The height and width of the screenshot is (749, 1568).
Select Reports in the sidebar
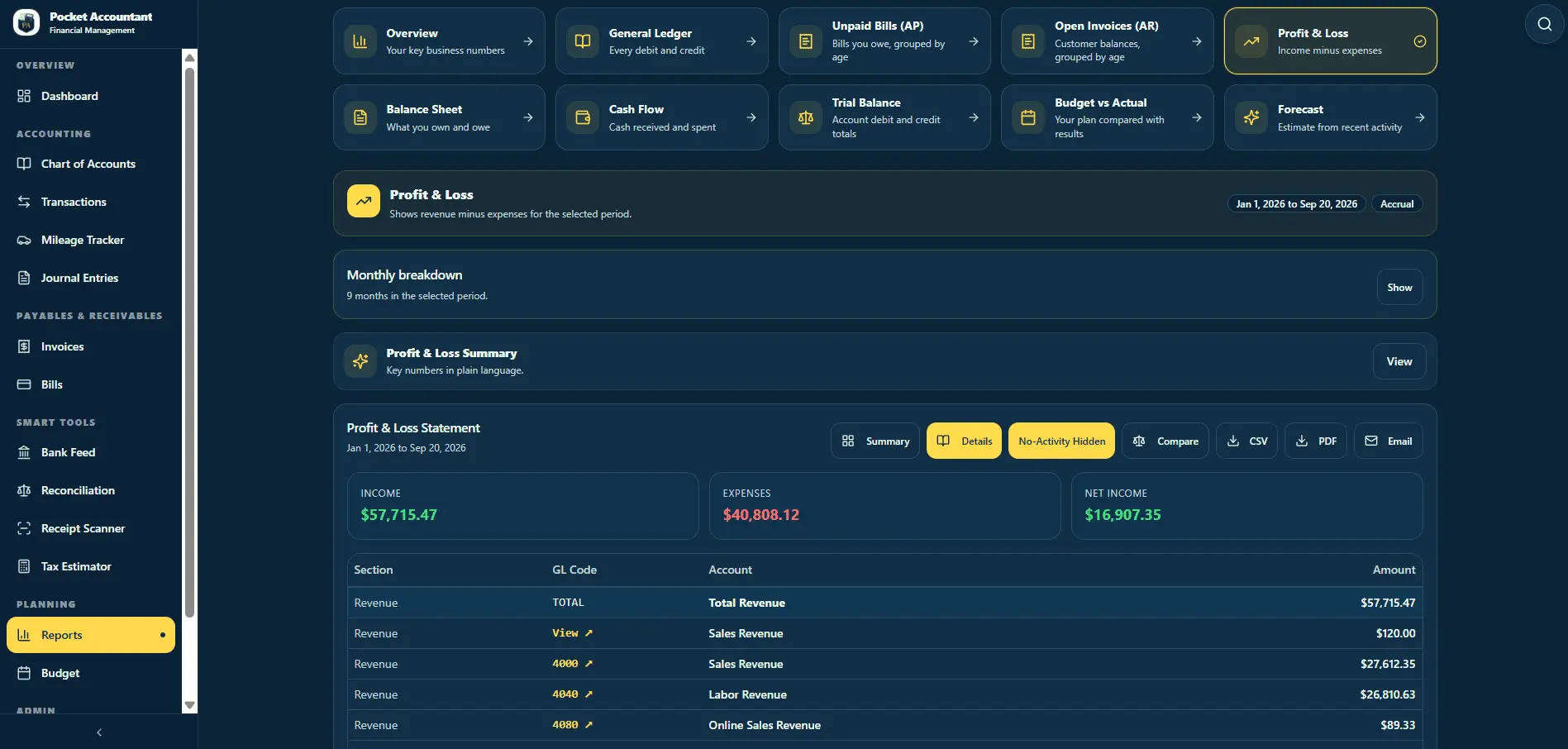[x=91, y=635]
